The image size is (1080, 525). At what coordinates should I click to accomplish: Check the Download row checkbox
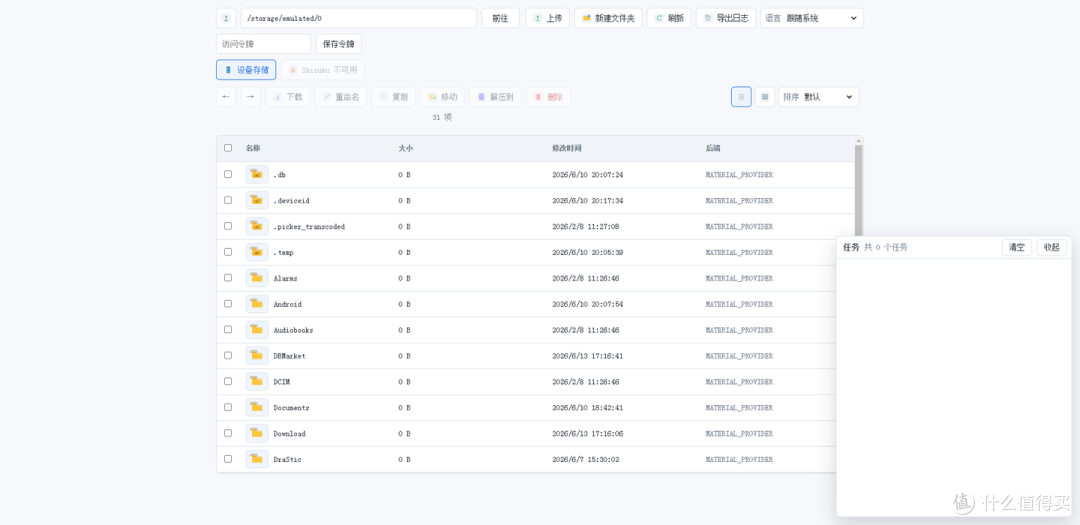coord(228,433)
